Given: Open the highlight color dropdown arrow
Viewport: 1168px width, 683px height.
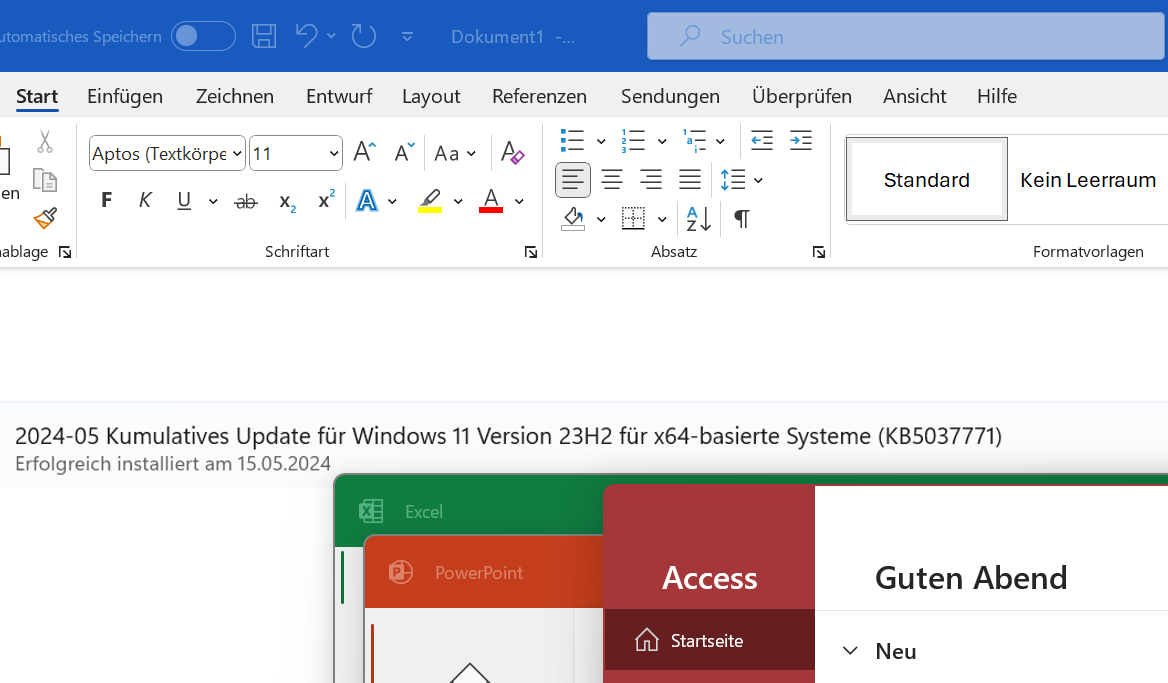Looking at the screenshot, I should [x=457, y=201].
